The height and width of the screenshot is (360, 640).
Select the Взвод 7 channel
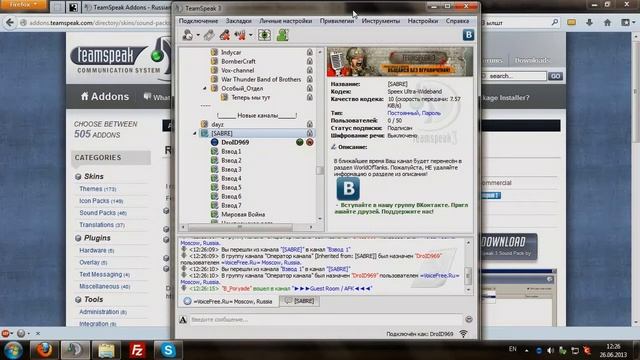click(231, 205)
